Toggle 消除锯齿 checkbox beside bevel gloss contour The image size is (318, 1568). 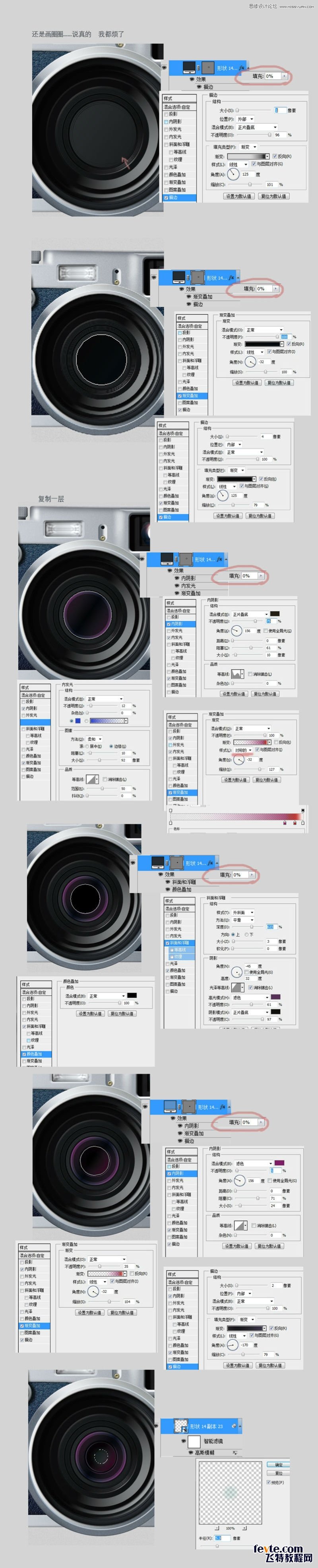(250, 987)
